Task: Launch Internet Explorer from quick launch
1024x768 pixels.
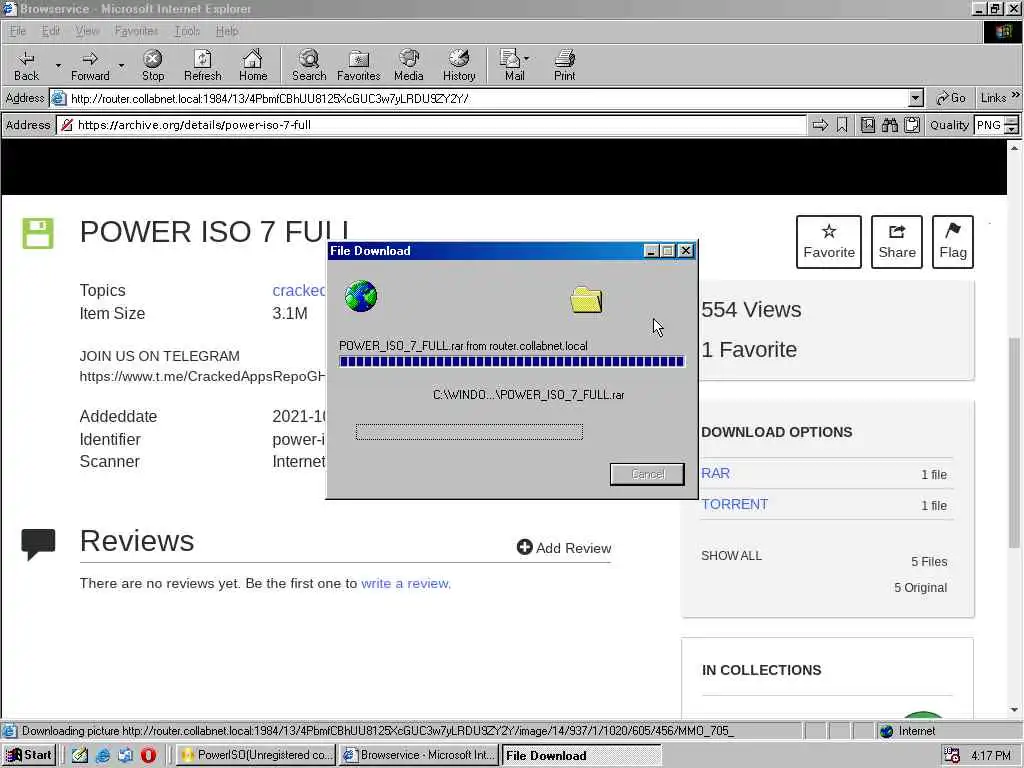Action: [x=103, y=755]
